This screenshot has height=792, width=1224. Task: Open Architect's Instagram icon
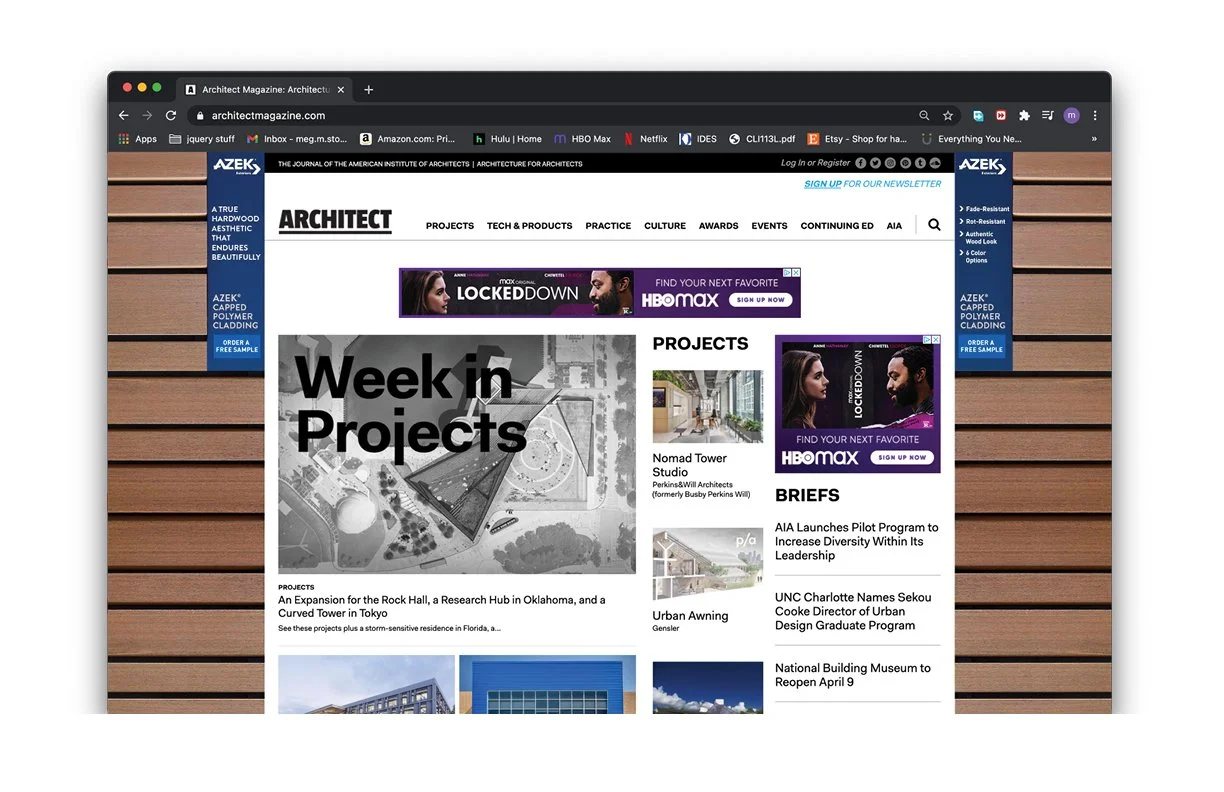[890, 163]
